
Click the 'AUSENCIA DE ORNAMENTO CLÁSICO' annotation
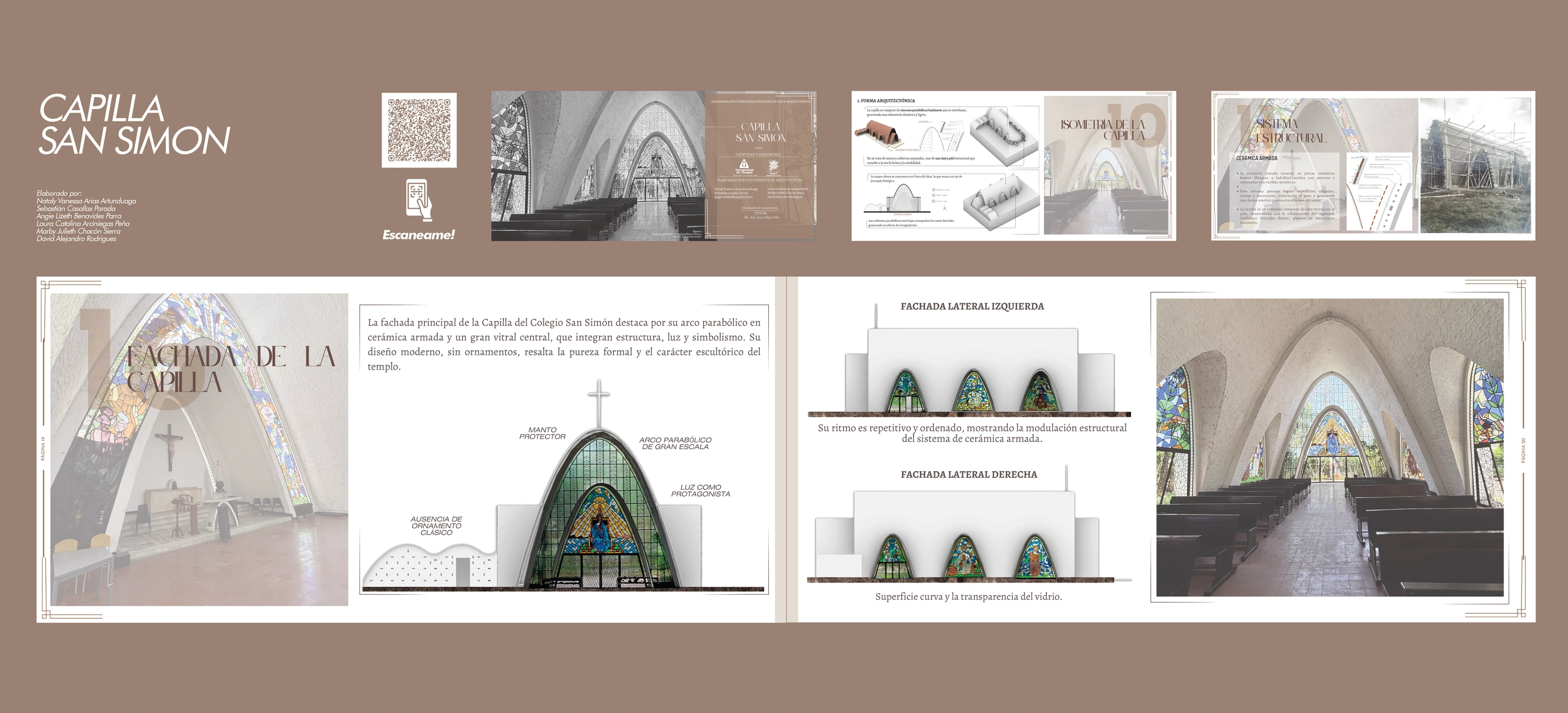point(436,525)
